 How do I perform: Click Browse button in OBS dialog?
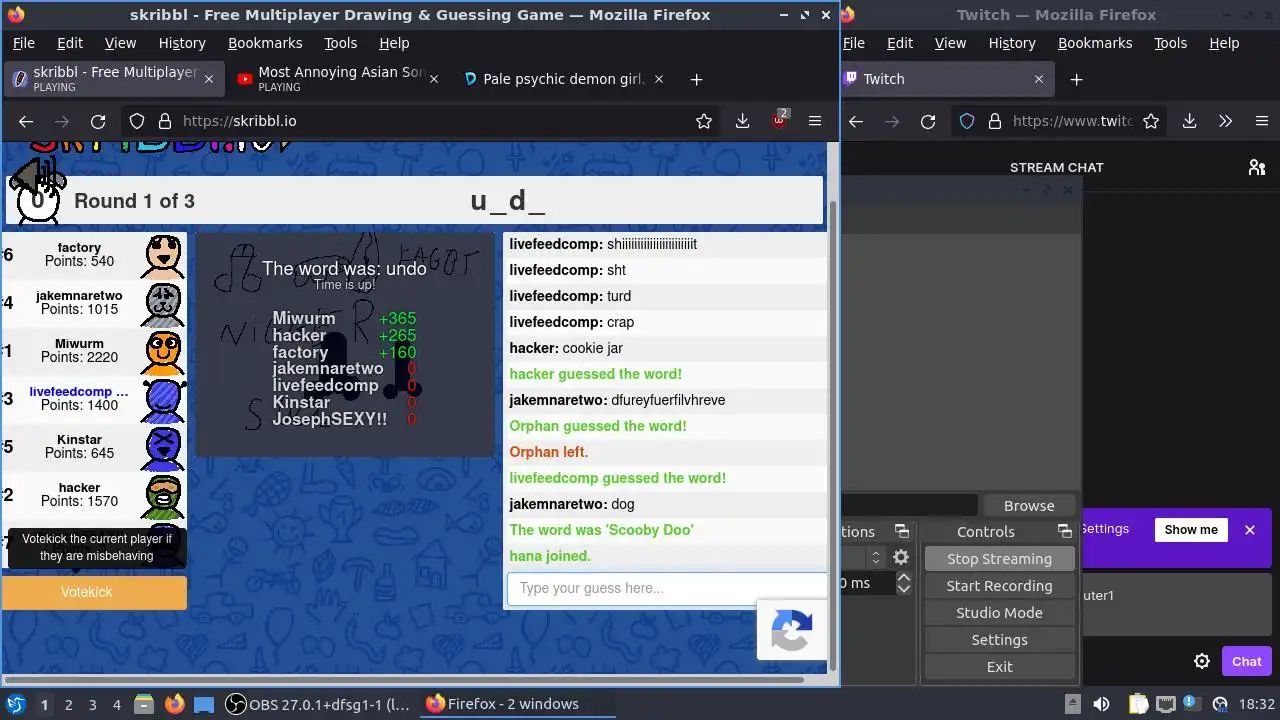coord(1029,506)
